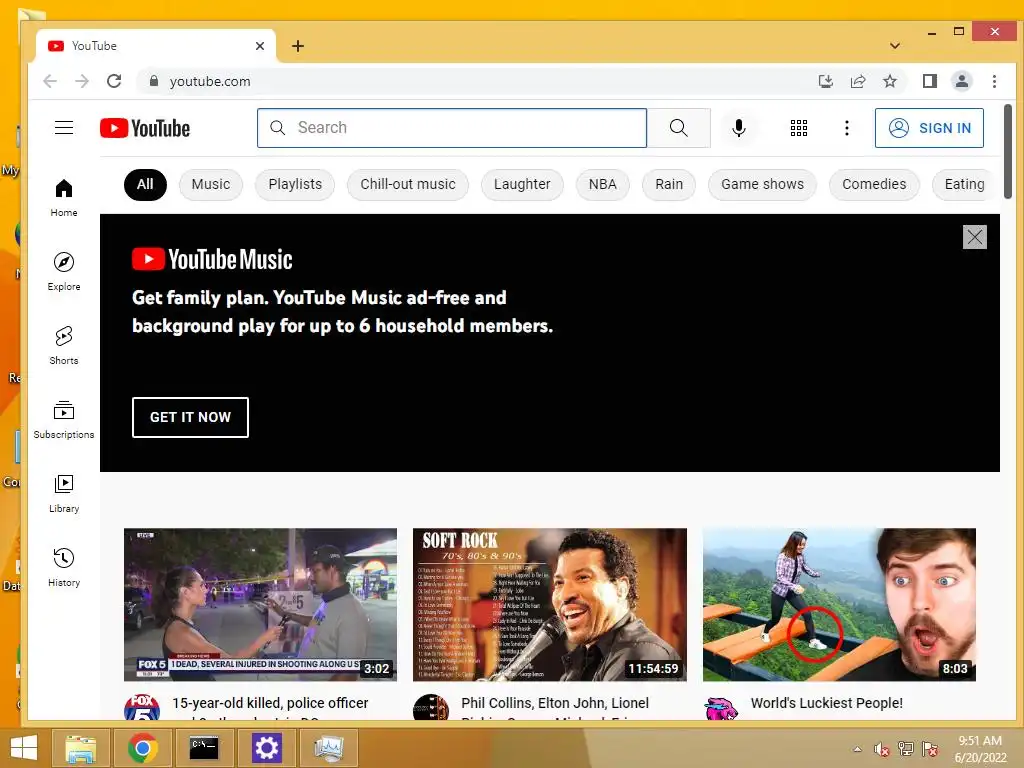Open History in the sidebar
Screen dimensions: 1024x768
coord(64,567)
